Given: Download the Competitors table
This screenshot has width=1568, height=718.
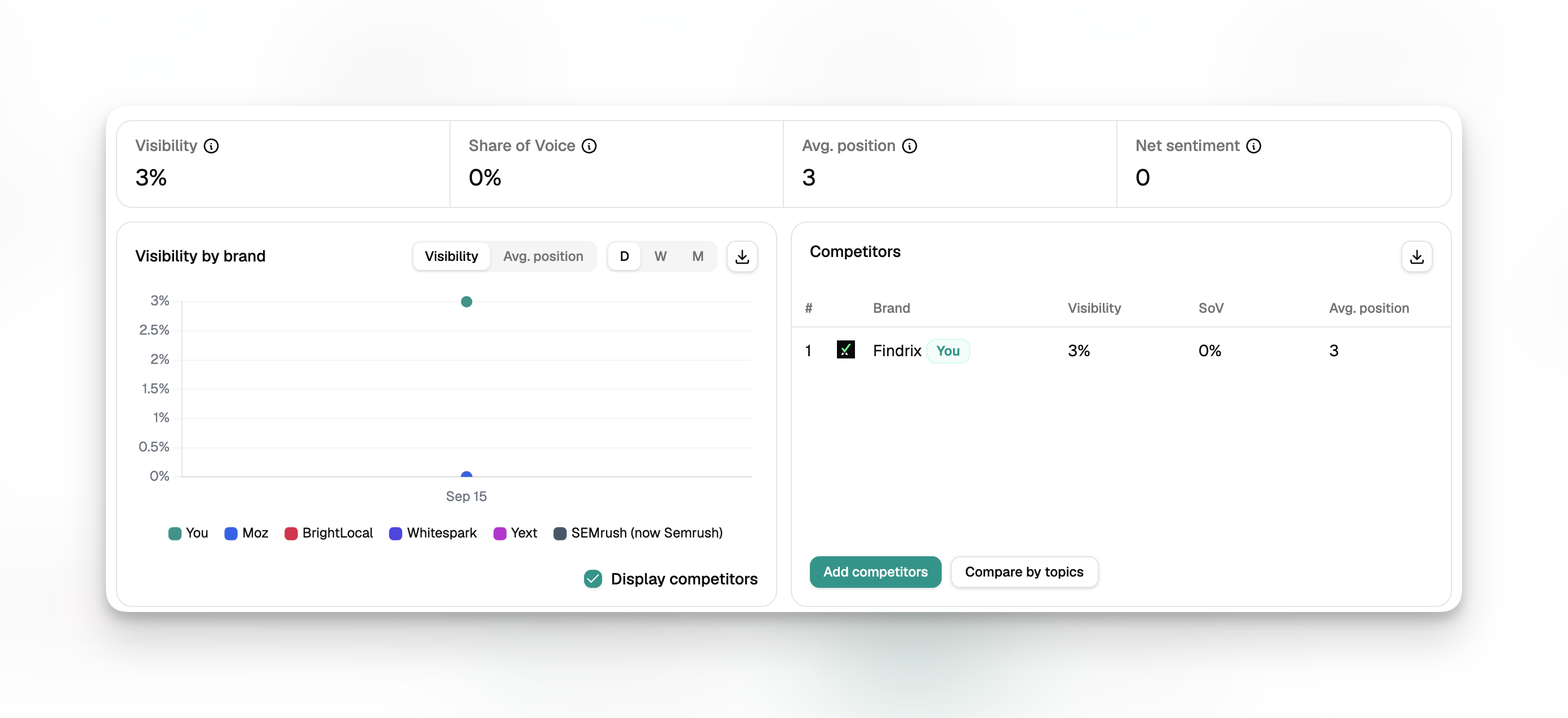Looking at the screenshot, I should 1416,257.
